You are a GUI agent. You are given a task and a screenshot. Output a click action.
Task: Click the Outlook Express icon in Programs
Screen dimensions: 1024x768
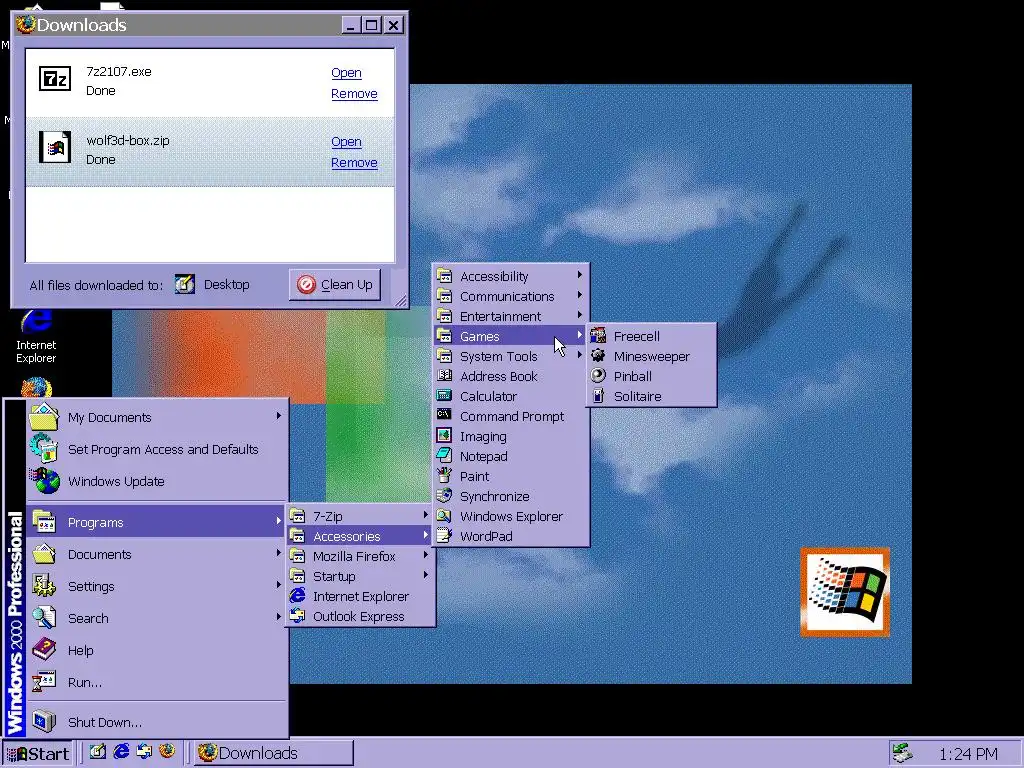pyautogui.click(x=298, y=616)
